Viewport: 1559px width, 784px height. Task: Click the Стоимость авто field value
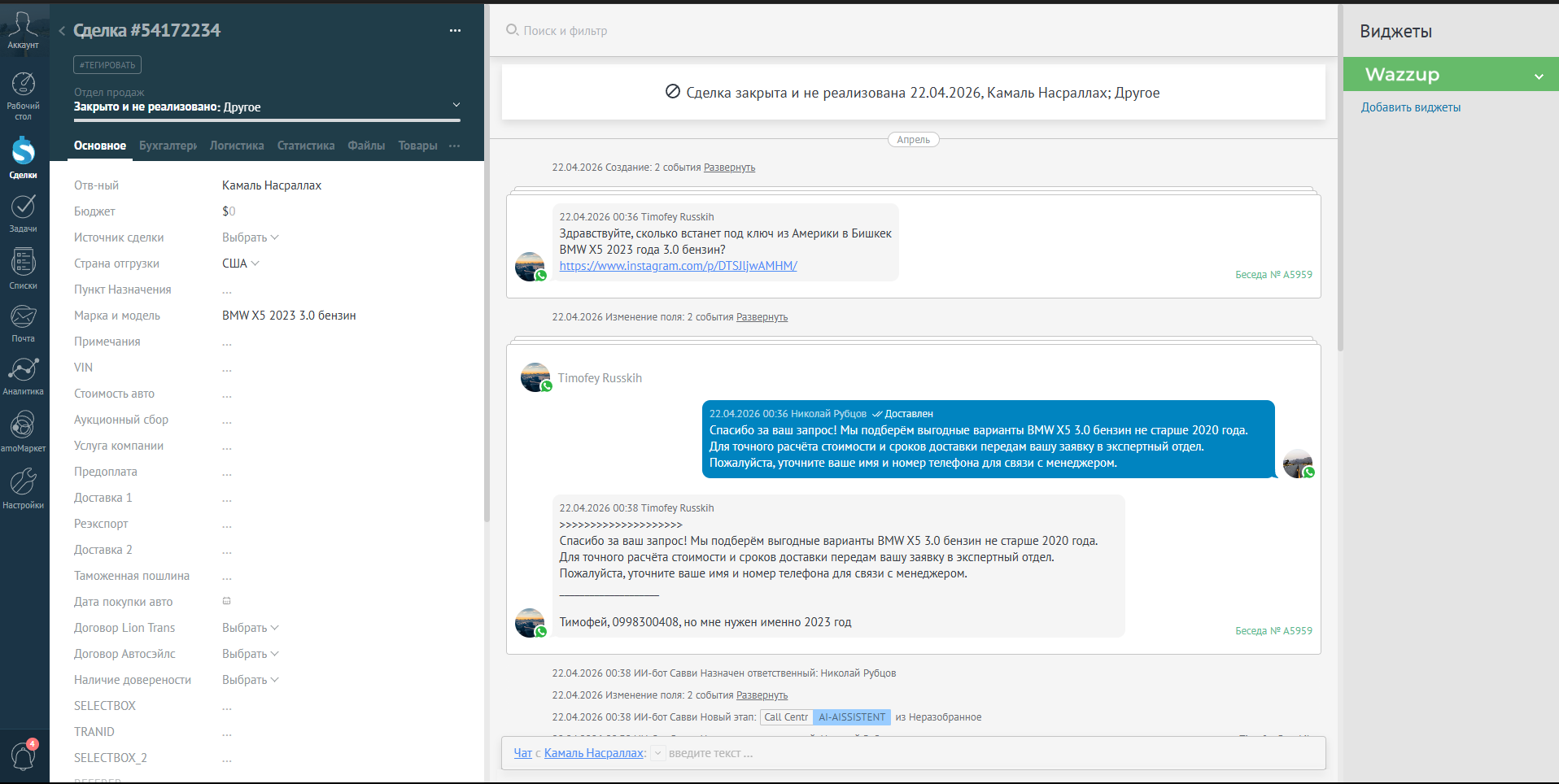coord(227,394)
